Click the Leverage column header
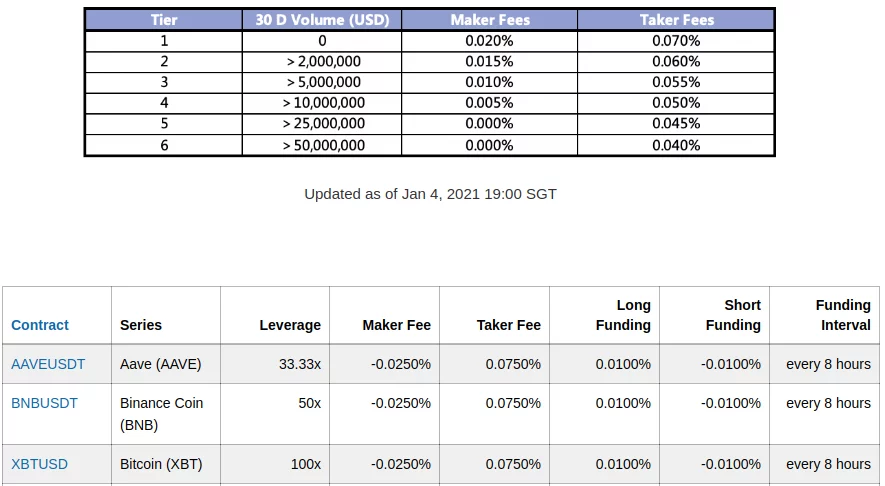885x486 pixels. (x=290, y=325)
